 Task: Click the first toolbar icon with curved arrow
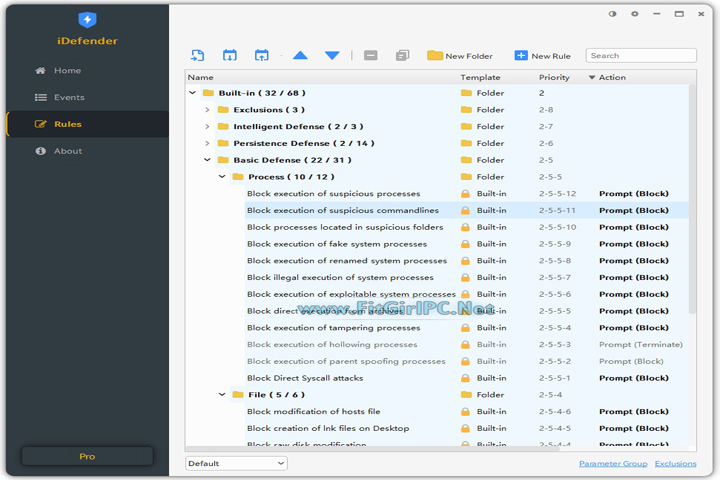point(197,56)
